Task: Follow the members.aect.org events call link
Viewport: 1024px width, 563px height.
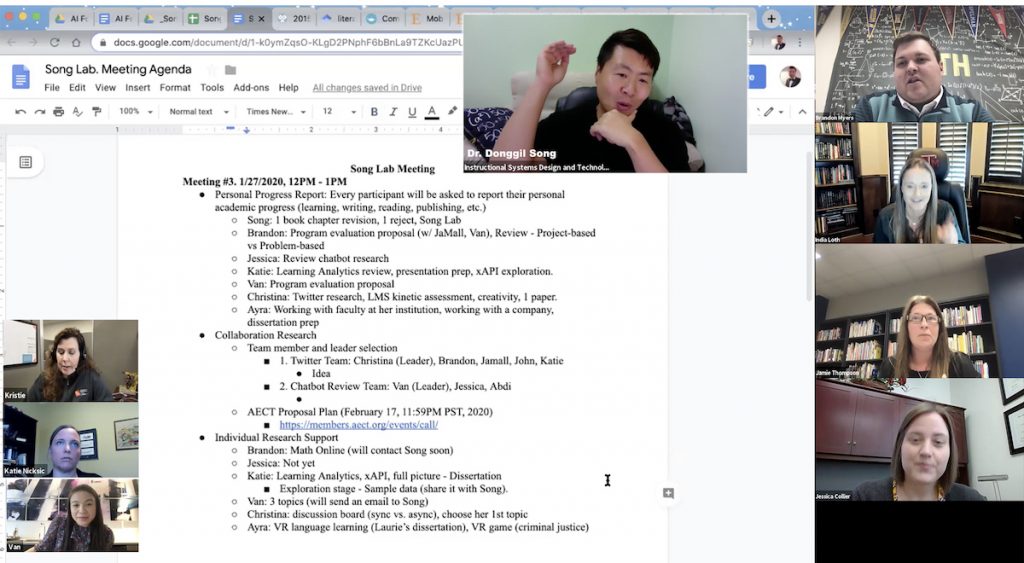Action: (358, 425)
